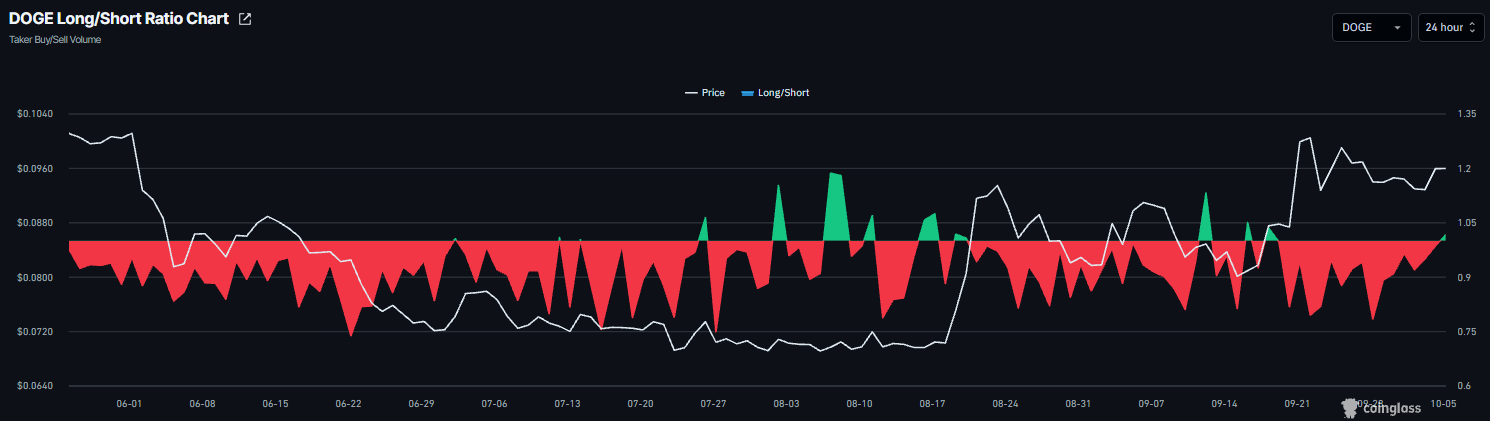Toggle the Long/Short series in the legend
Viewport: 1490px width, 421px height.
(775, 93)
